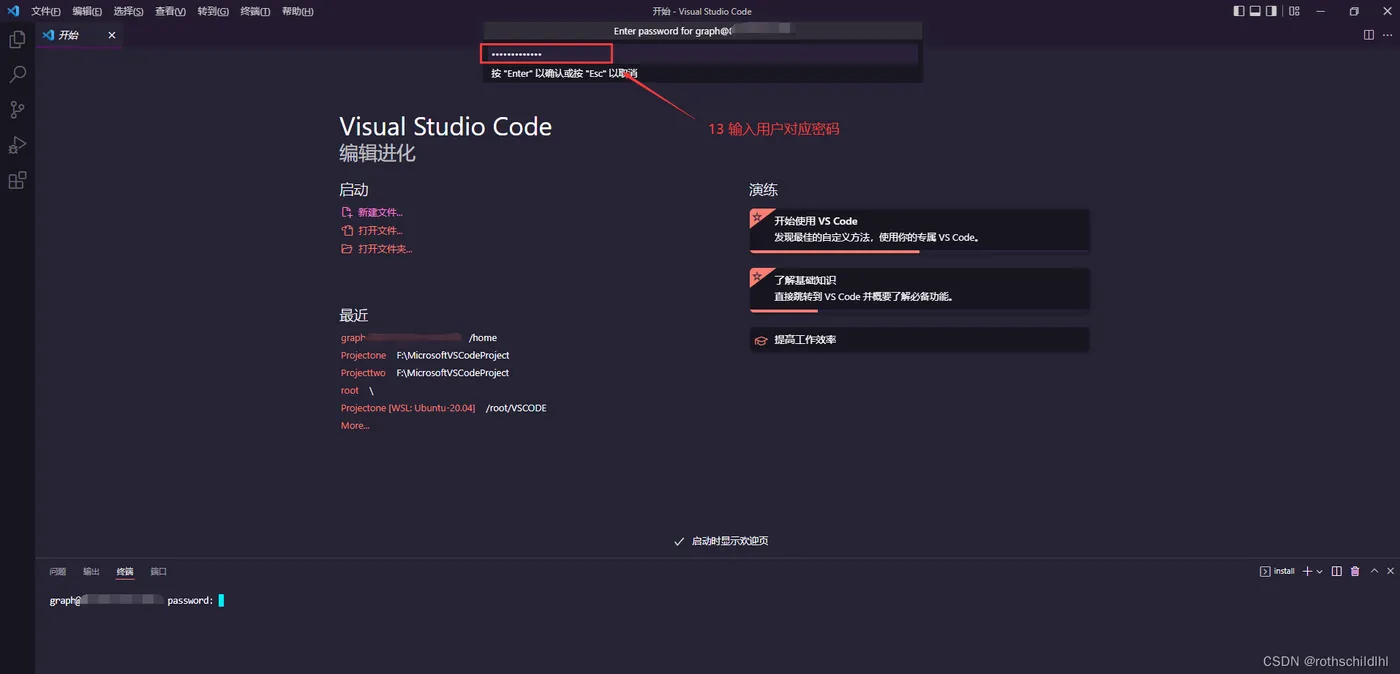Viewport: 1400px width, 674px height.
Task: Kill terminal with trash icon
Action: pyautogui.click(x=1355, y=571)
